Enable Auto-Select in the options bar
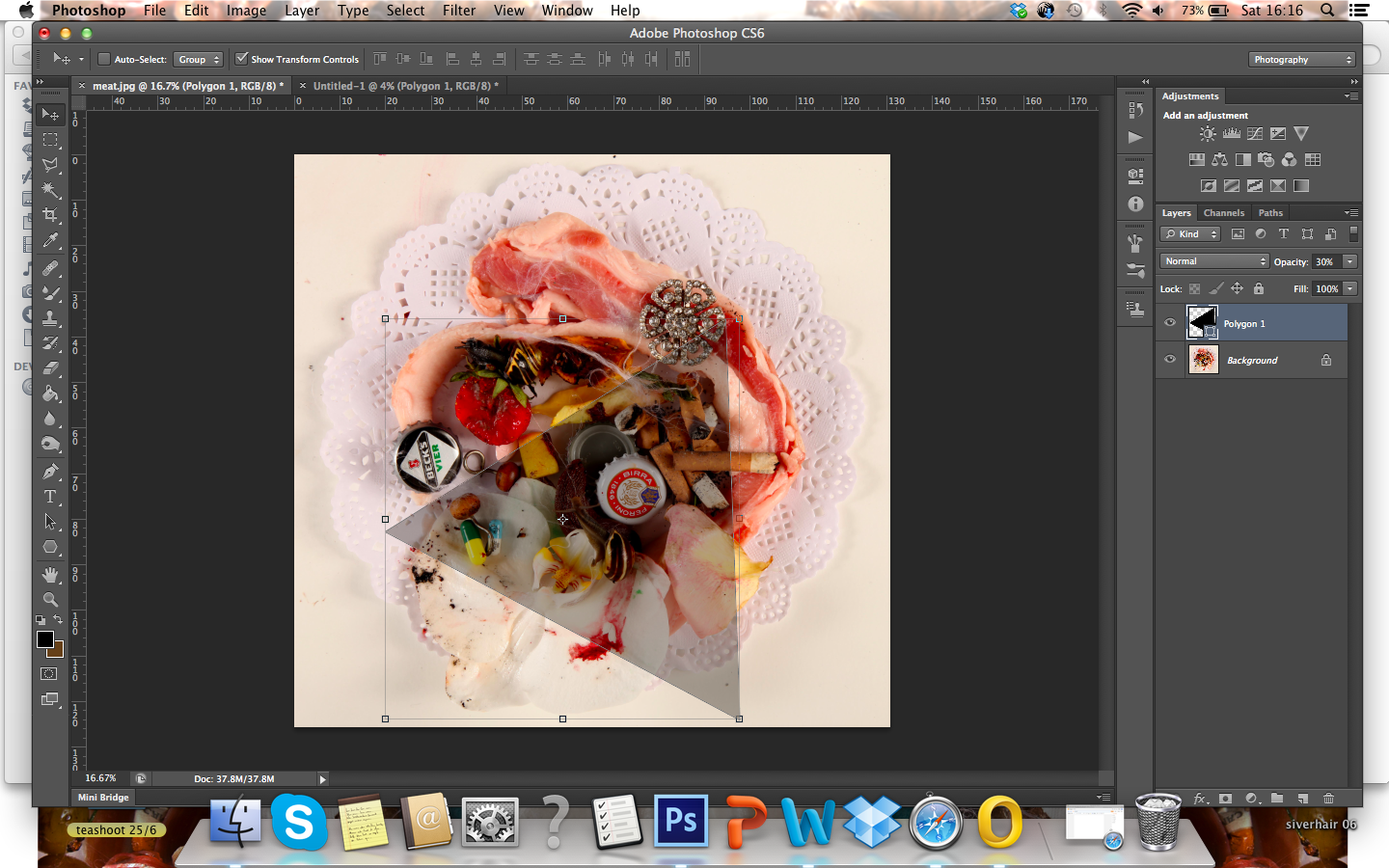 (x=104, y=59)
